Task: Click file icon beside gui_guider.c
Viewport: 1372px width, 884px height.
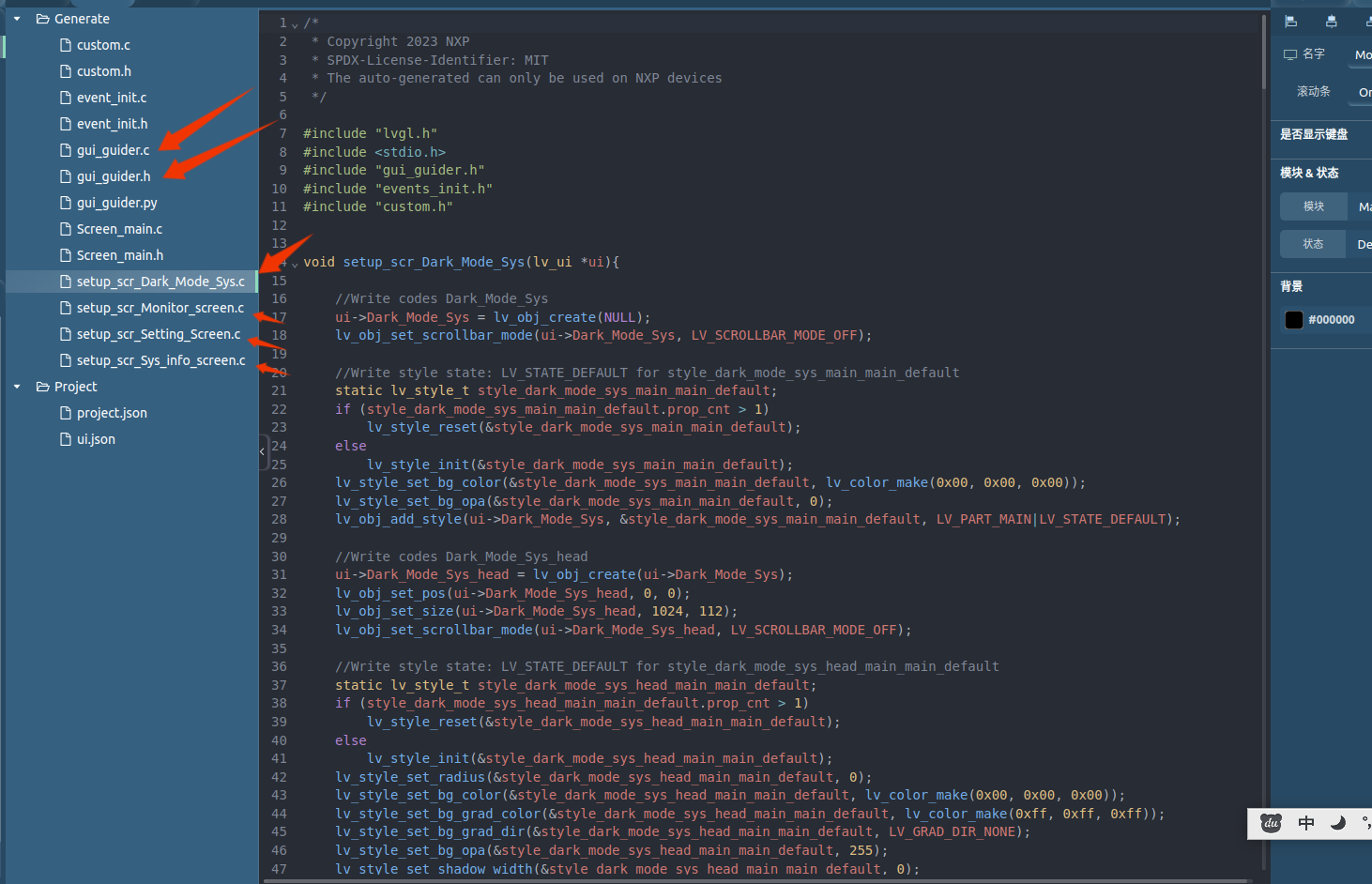Action: (x=66, y=150)
